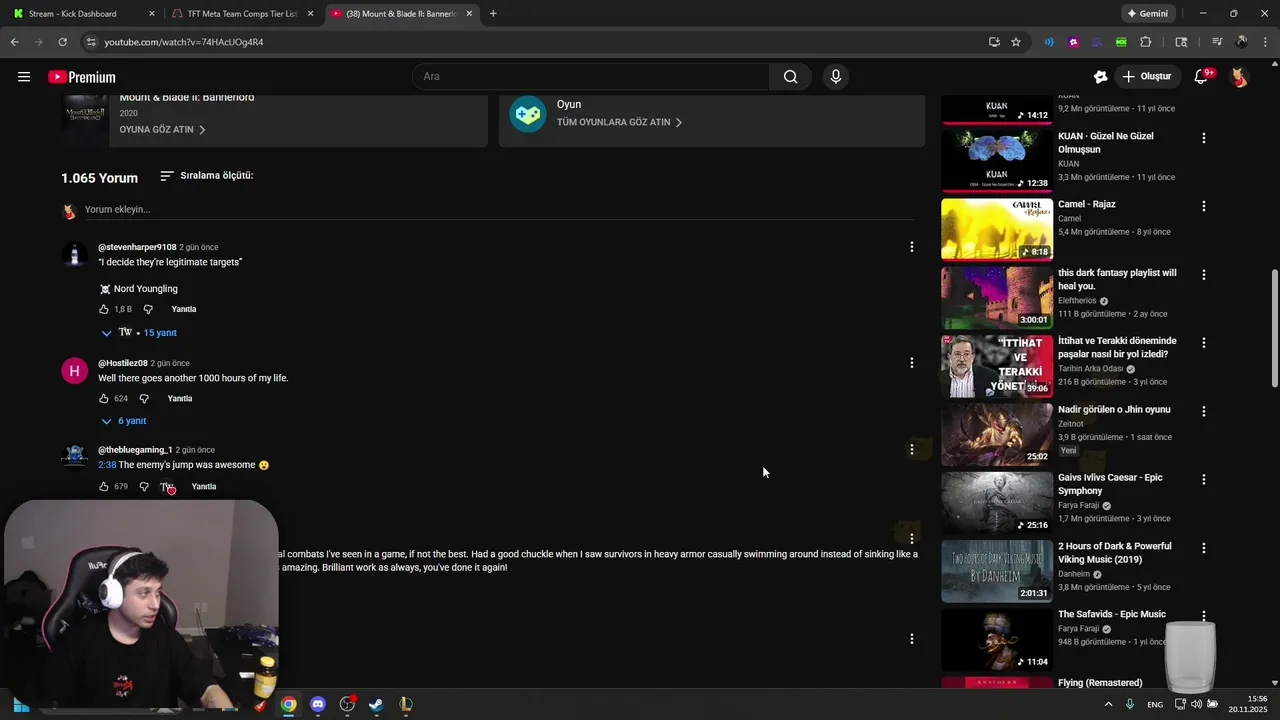The height and width of the screenshot is (720, 1280).
Task: Click Yanıtla under @Hostilez08 comment
Action: [x=180, y=398]
